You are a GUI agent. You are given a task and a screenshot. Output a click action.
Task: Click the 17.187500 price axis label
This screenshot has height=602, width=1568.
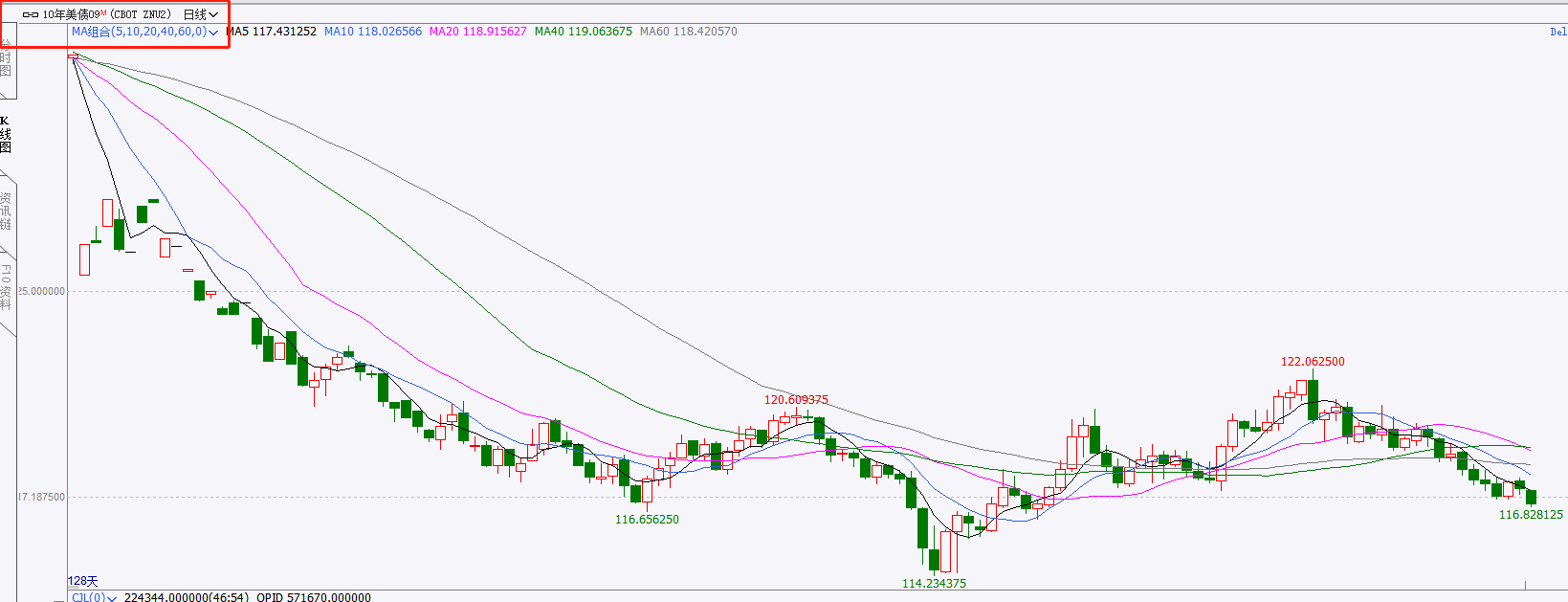pos(42,497)
